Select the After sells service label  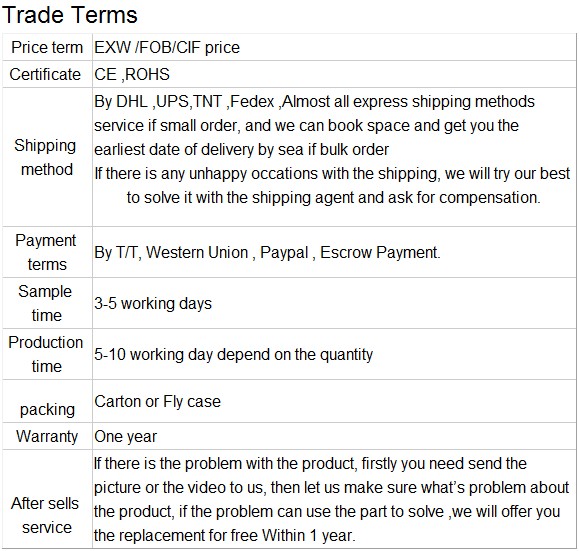click(x=45, y=515)
